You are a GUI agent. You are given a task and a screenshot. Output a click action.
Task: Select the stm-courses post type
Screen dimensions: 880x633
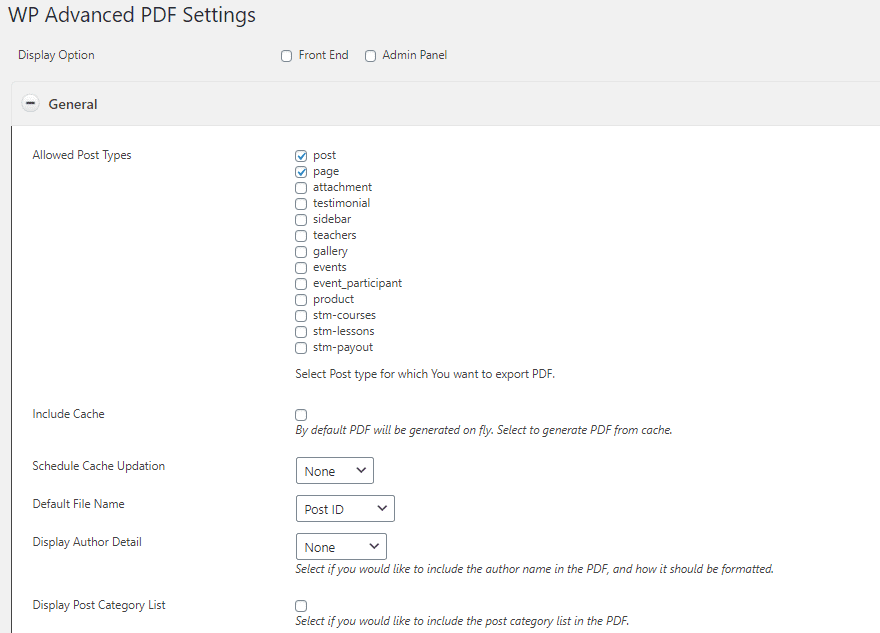[x=301, y=315]
